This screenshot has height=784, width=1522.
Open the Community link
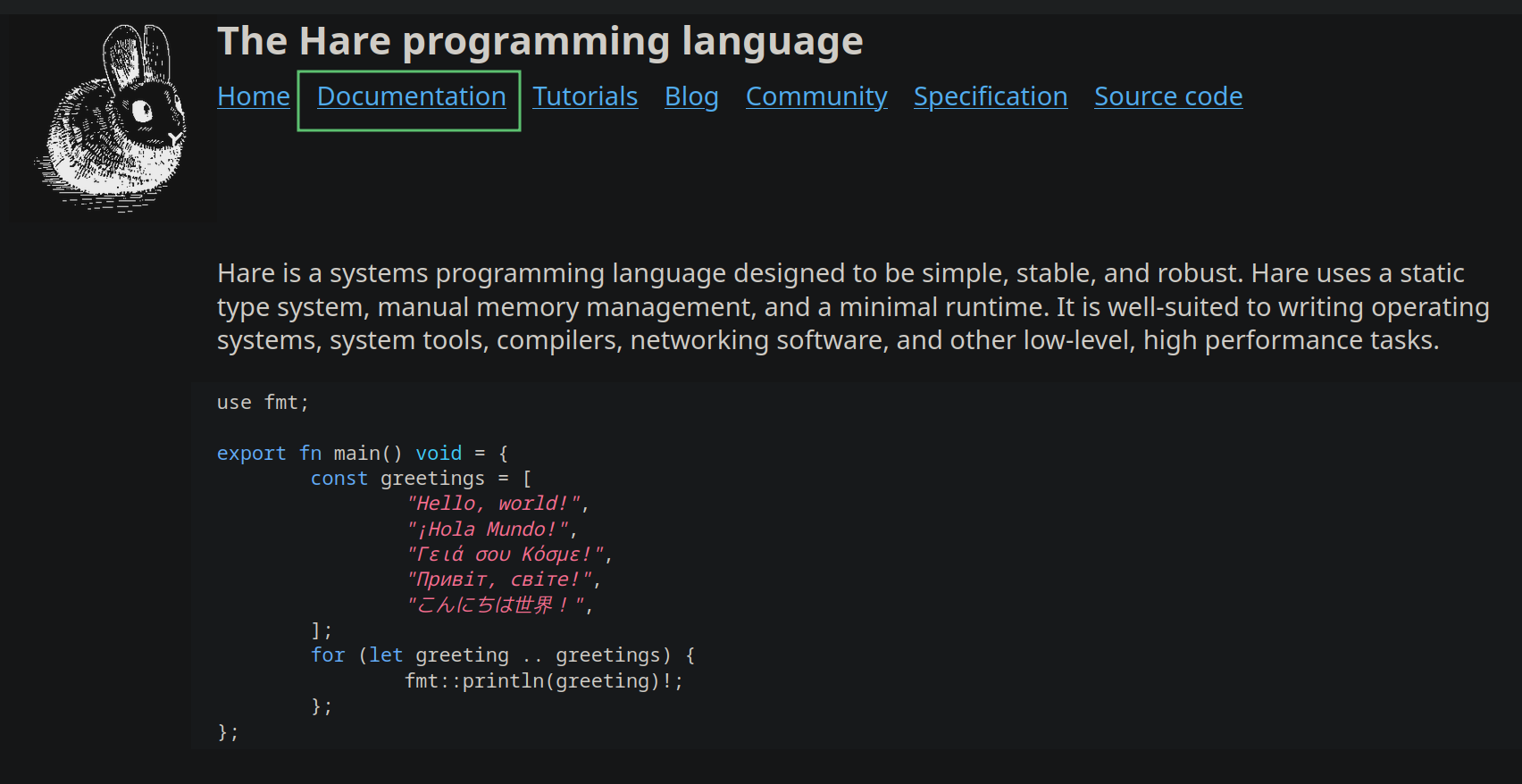click(x=816, y=96)
